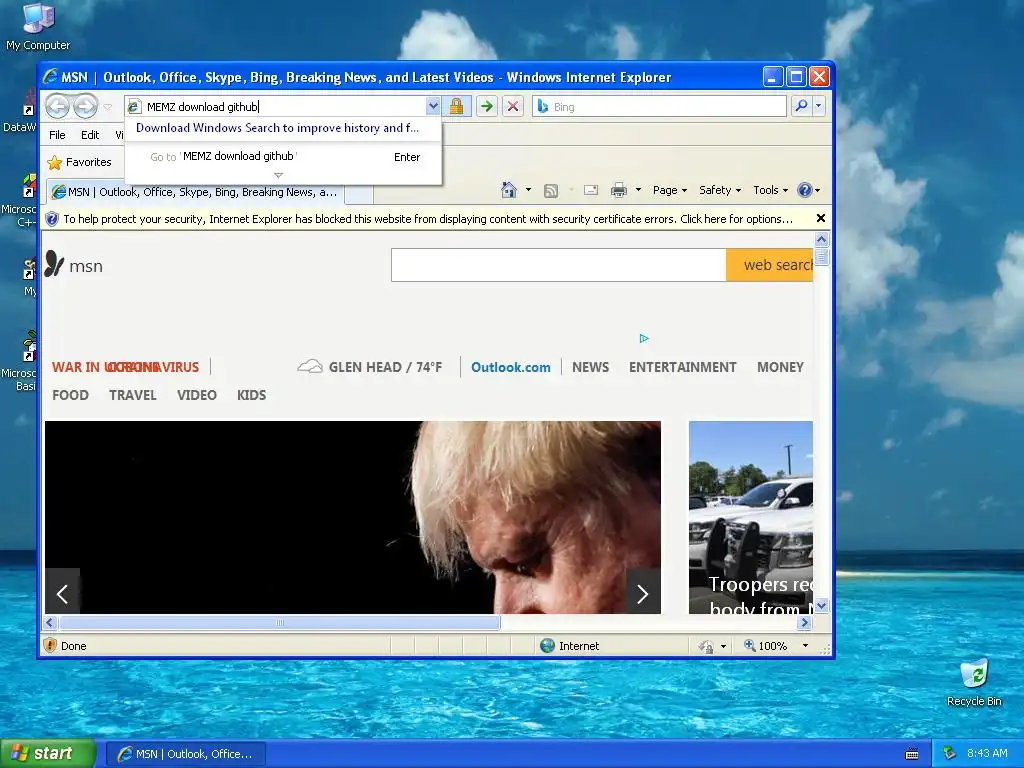Image resolution: width=1024 pixels, height=768 pixels.
Task: Open the NEWS section
Action: point(590,367)
